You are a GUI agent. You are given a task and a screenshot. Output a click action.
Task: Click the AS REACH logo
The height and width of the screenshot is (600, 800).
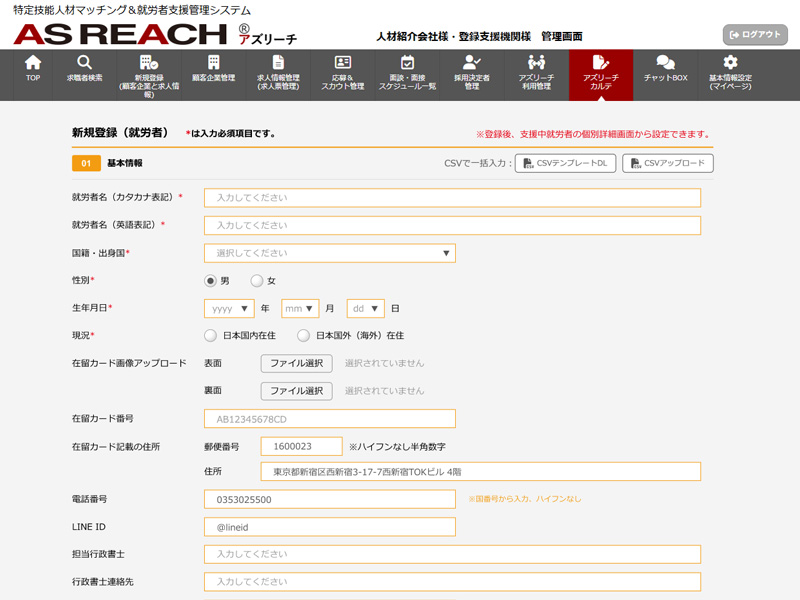(x=119, y=34)
